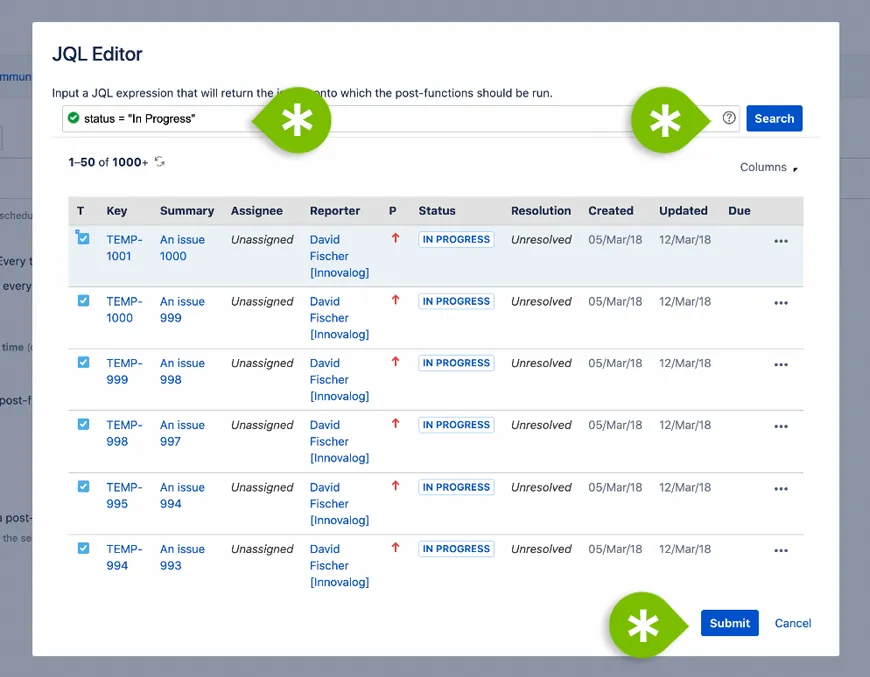Click the refresh results icon next to 1000+
The image size is (870, 677).
160,161
